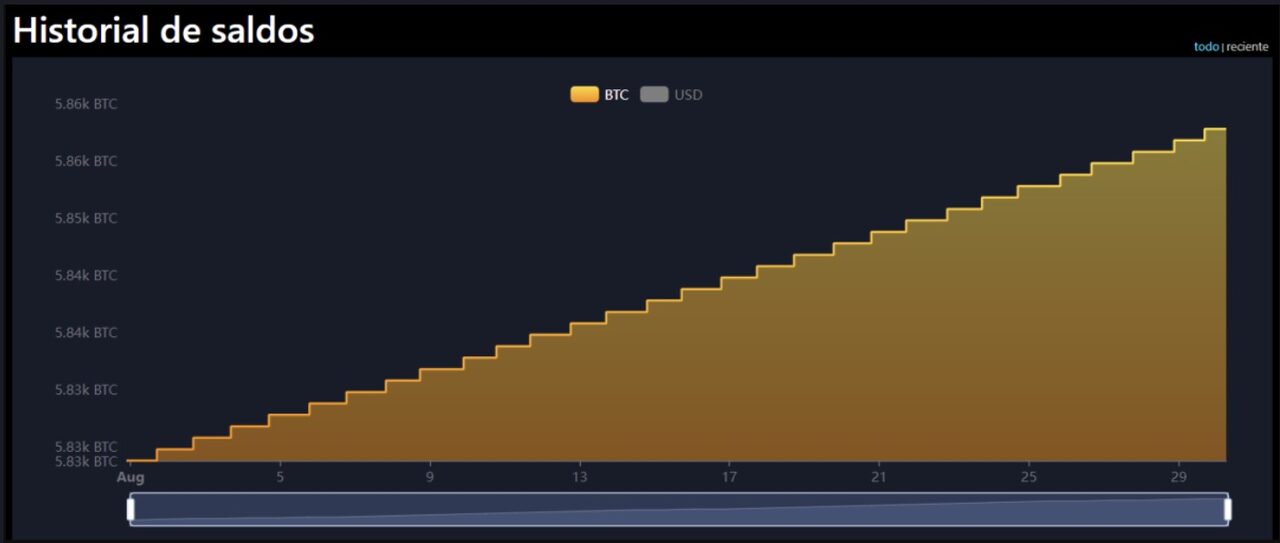
Task: Click the '29' x-axis date label
Action: 1179,477
